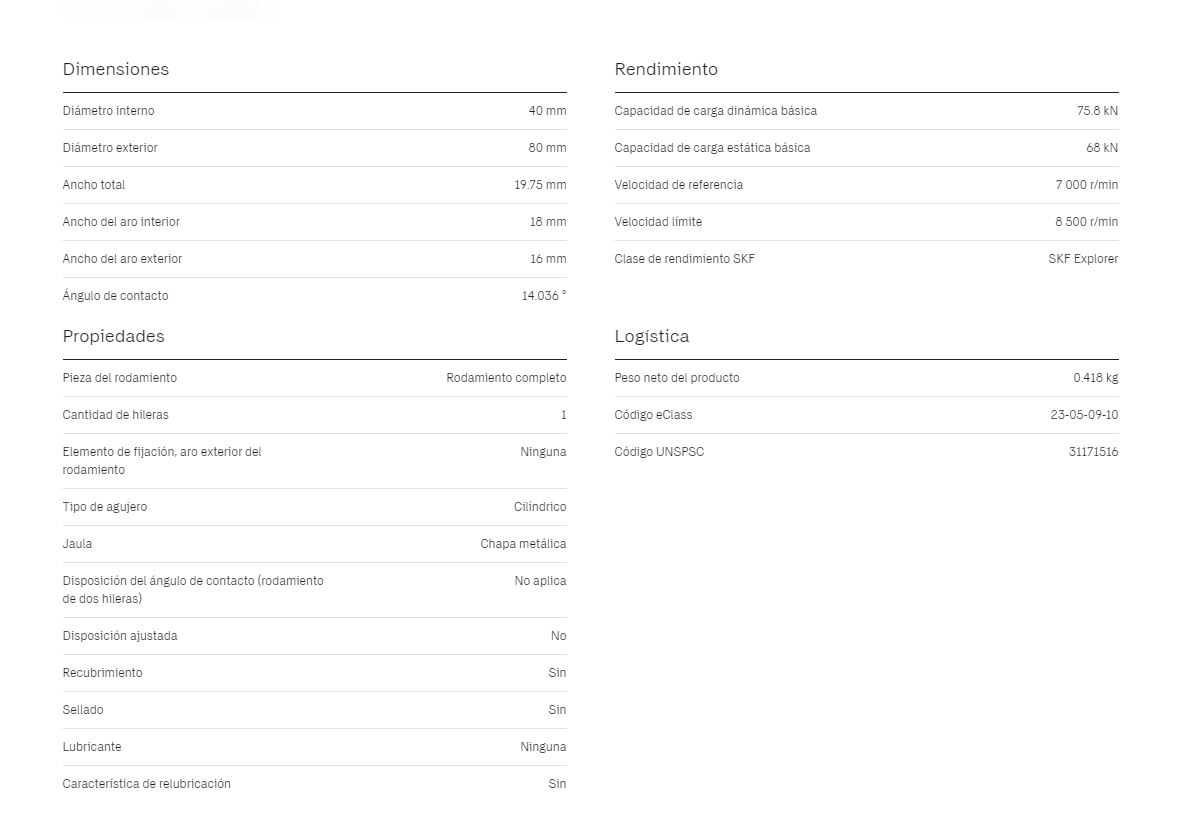Select the Diámetro interno row label
The image size is (1180, 838).
pyautogui.click(x=108, y=111)
